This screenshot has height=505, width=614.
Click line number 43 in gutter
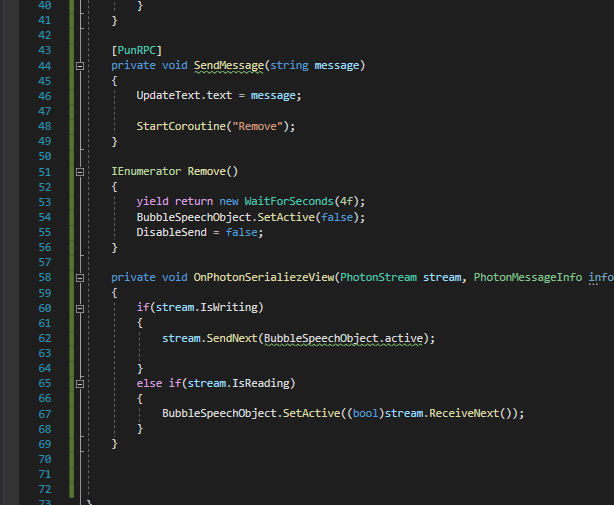(45, 50)
